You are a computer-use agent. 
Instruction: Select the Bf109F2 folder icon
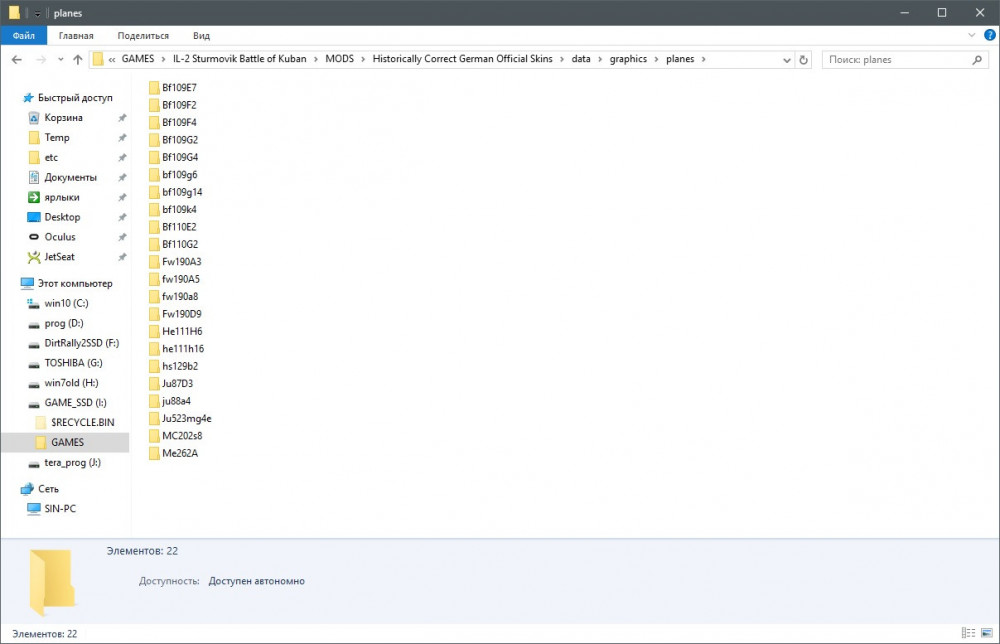[154, 105]
